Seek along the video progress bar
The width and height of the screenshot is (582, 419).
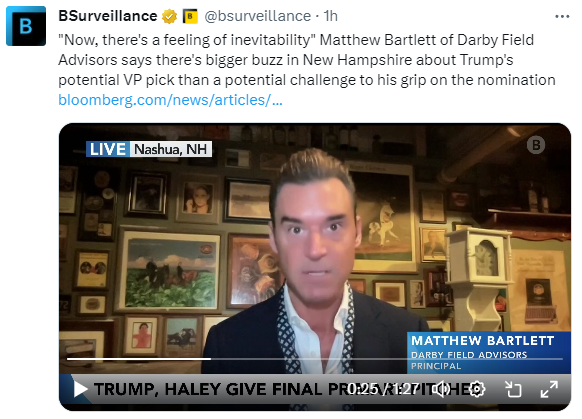click(x=315, y=359)
